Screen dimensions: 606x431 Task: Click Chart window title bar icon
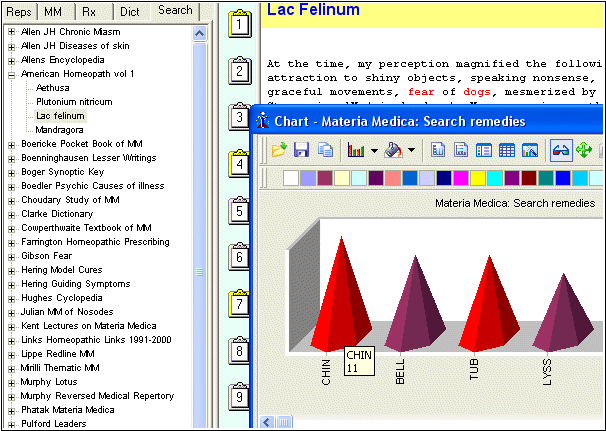pyautogui.click(x=263, y=120)
